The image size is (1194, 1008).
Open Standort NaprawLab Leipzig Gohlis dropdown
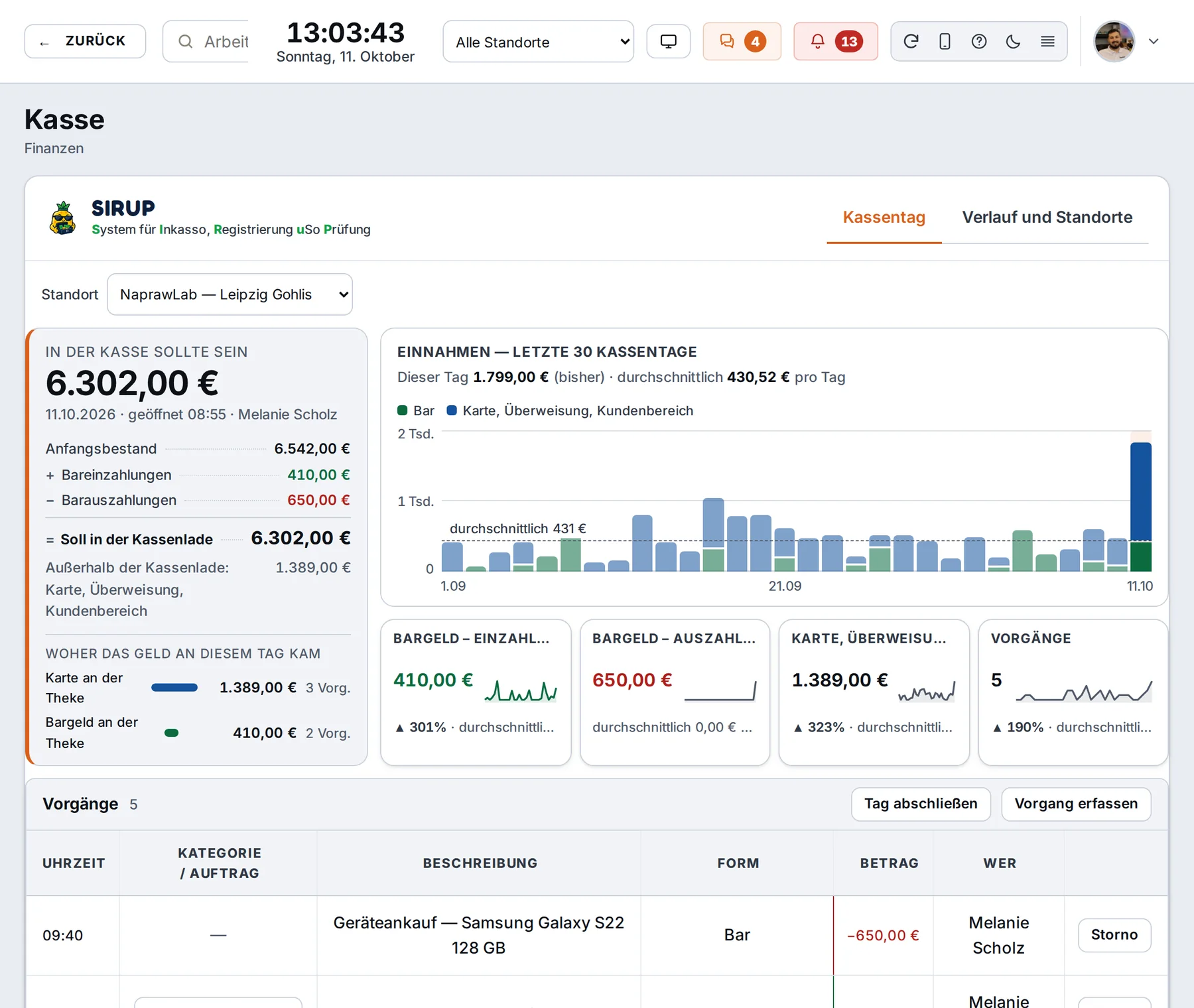pyautogui.click(x=230, y=294)
